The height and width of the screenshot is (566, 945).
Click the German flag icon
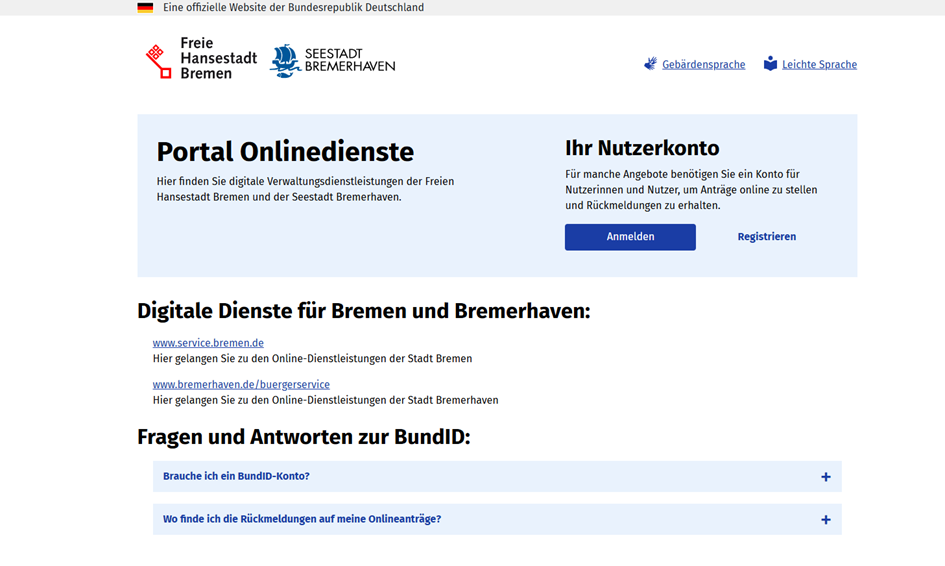(145, 8)
